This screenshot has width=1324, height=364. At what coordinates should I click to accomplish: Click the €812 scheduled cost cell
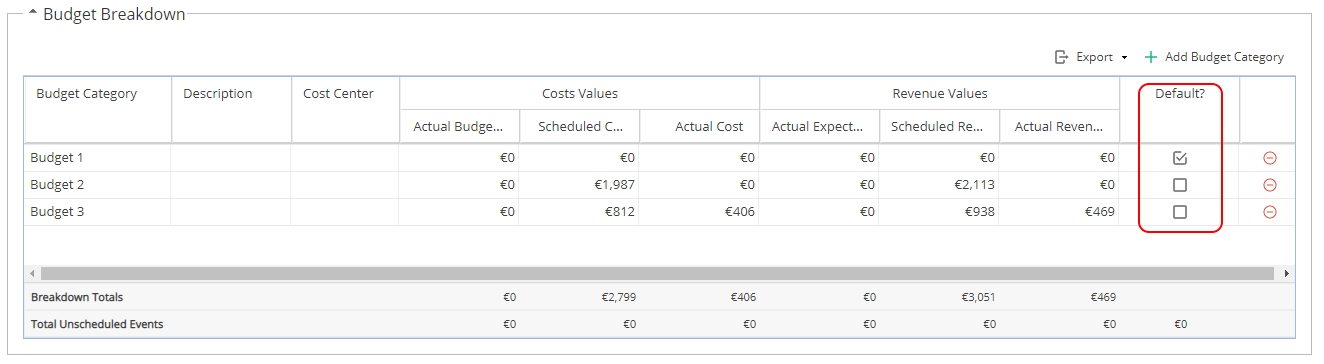click(580, 212)
